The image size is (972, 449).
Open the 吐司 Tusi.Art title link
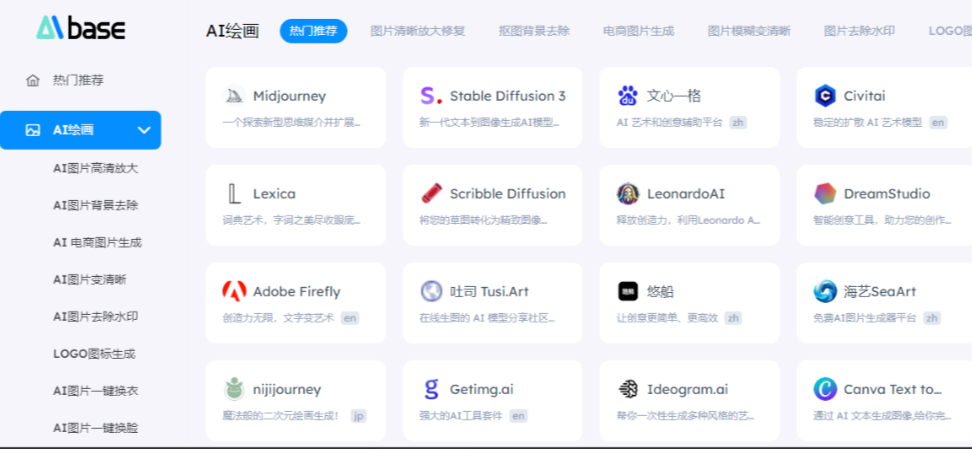tap(489, 291)
